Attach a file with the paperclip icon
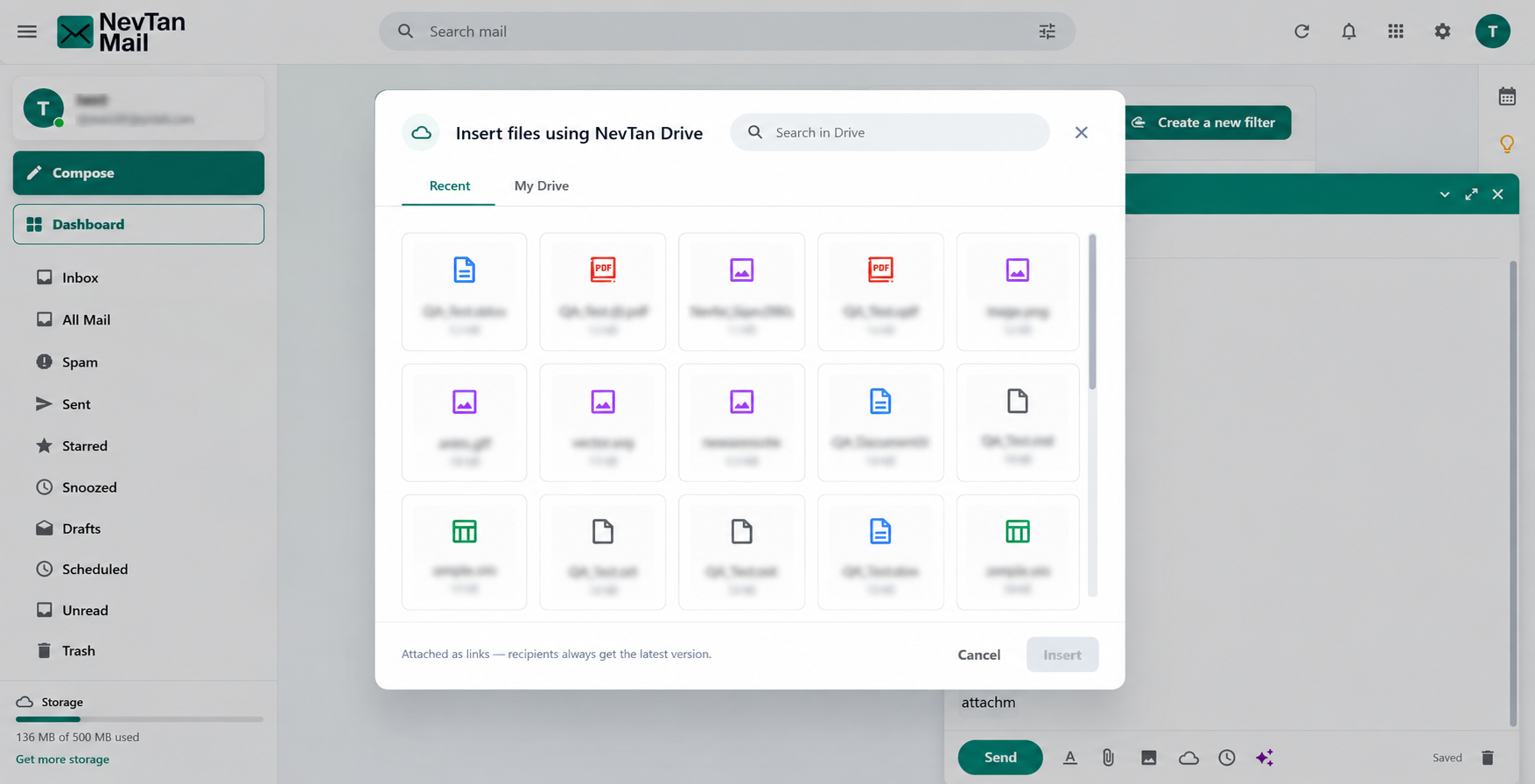This screenshot has width=1535, height=784. coord(1108,758)
